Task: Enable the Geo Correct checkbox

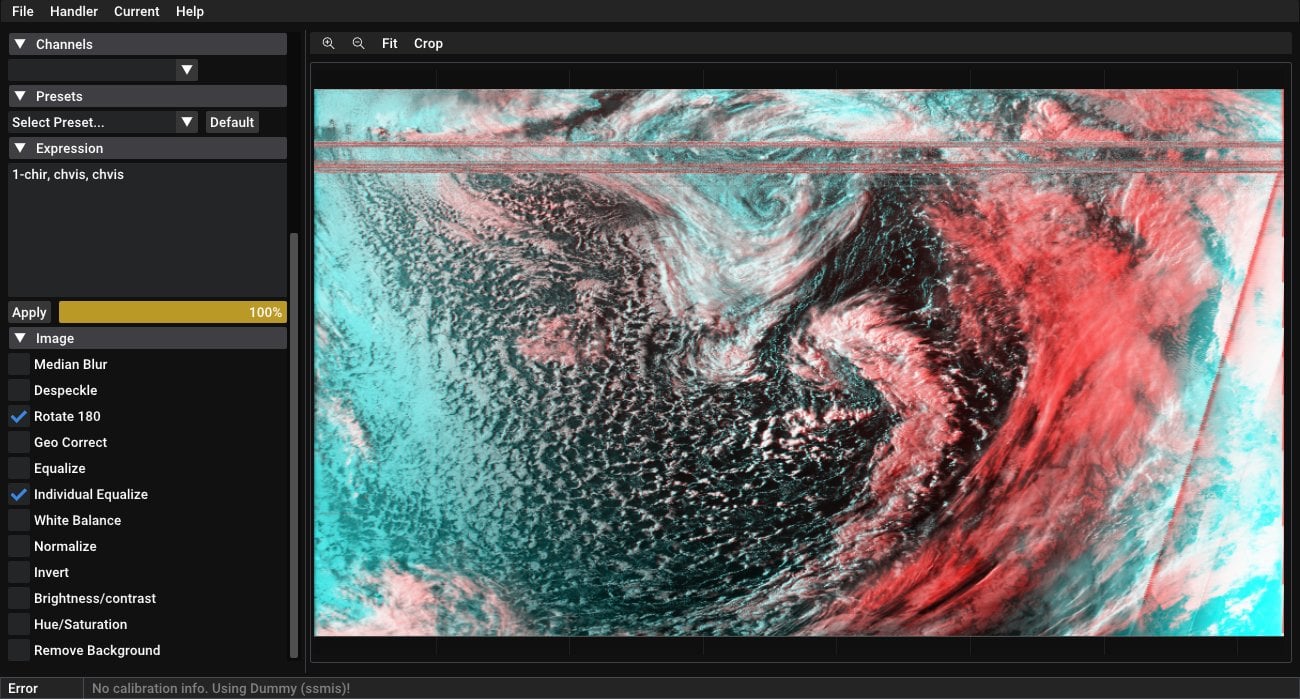Action: click(19, 442)
